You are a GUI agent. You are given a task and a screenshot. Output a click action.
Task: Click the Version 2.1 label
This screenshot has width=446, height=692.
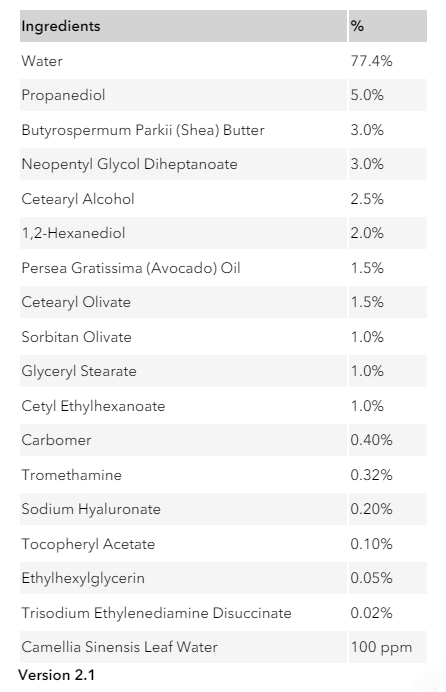pos(56,675)
